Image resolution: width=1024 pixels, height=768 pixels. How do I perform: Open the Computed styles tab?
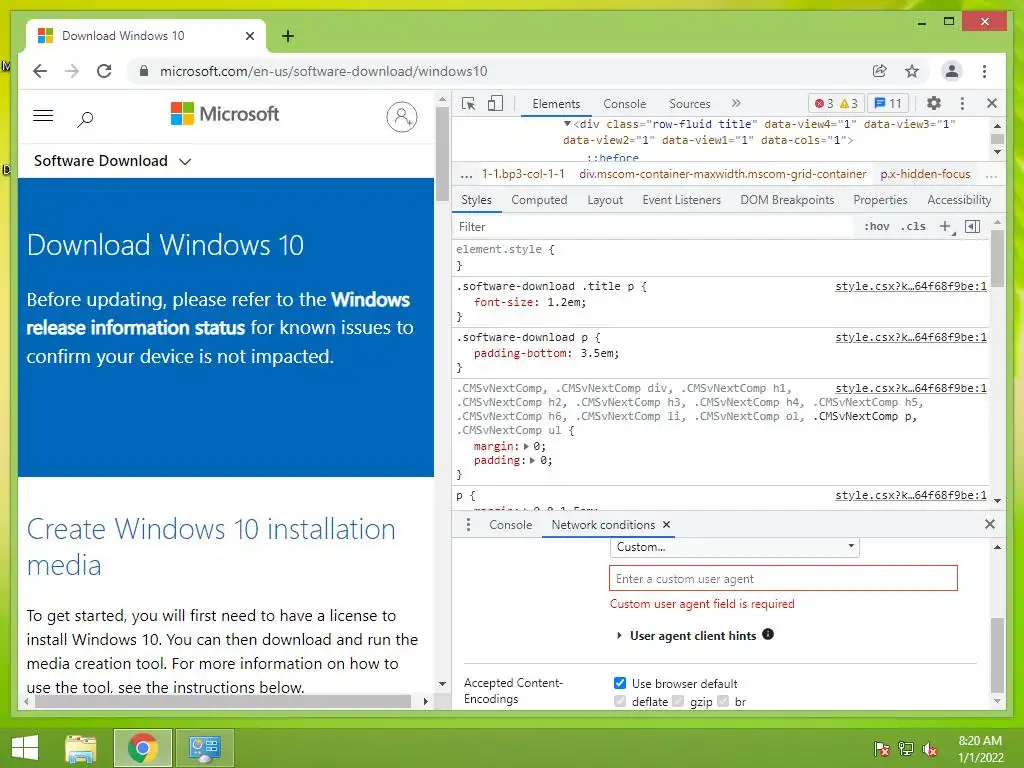[x=539, y=200]
